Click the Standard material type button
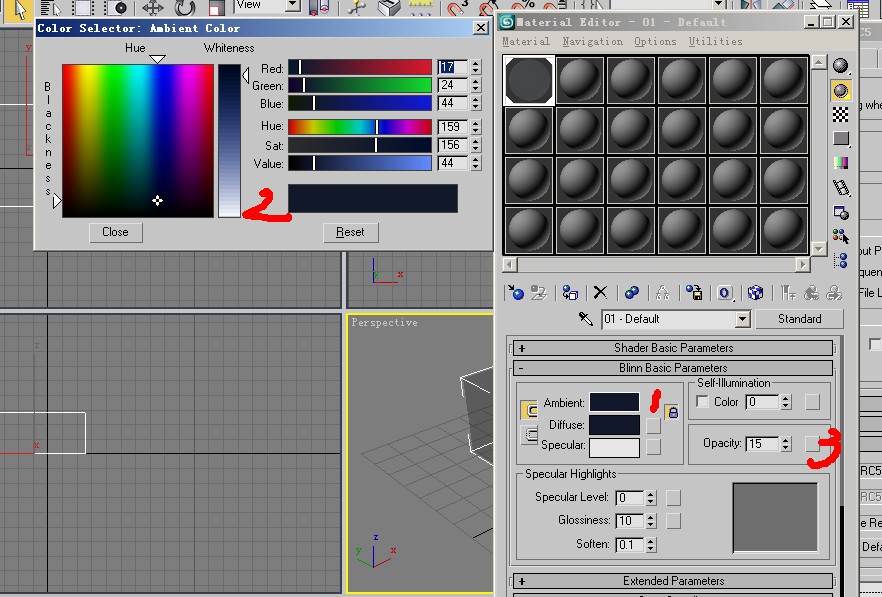Image resolution: width=882 pixels, height=597 pixels. [x=799, y=319]
